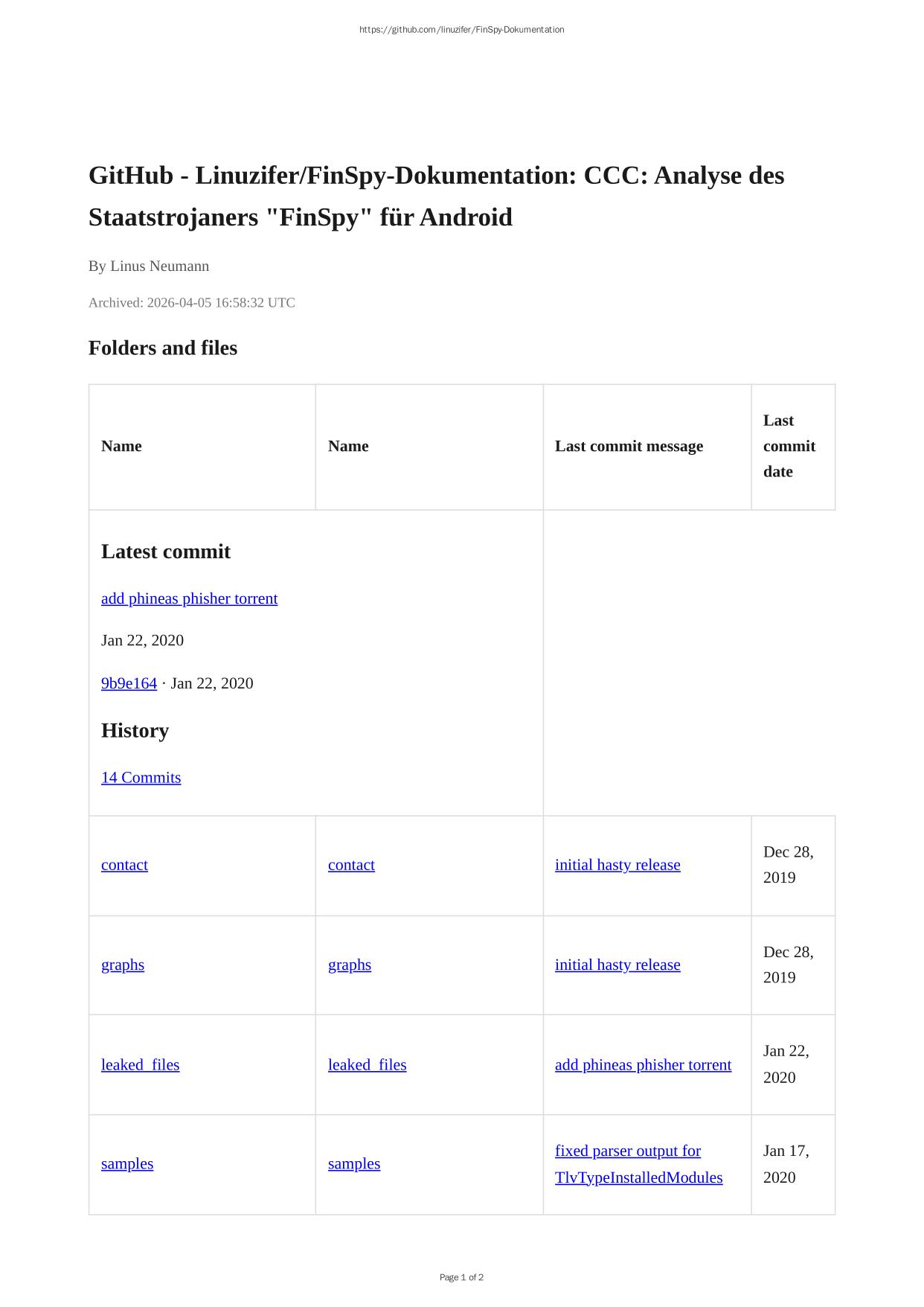Open graphs folder in first Name column
Viewport: 924px width, 1307px height.
click(x=123, y=965)
